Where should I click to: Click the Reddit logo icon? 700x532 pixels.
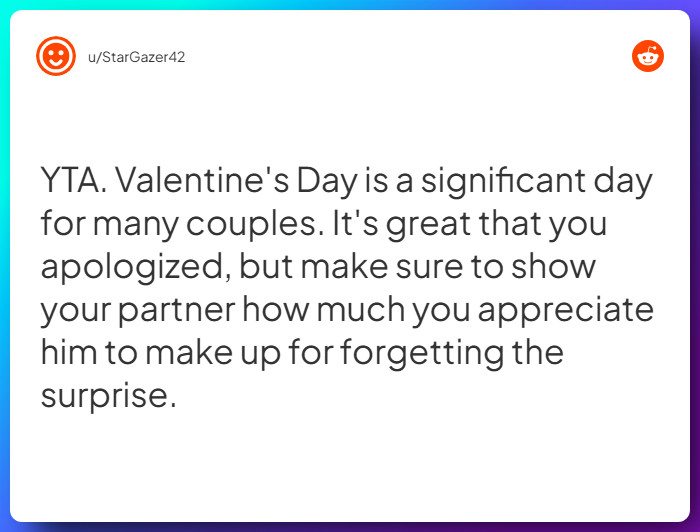coord(648,56)
